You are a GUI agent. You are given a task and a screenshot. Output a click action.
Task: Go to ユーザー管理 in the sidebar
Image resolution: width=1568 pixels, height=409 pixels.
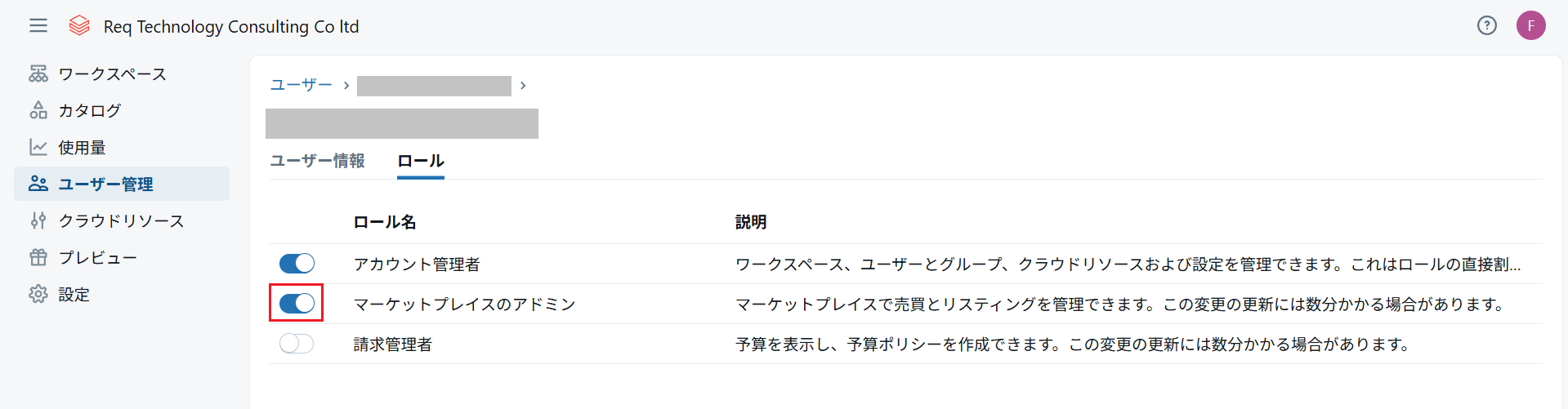tap(105, 184)
